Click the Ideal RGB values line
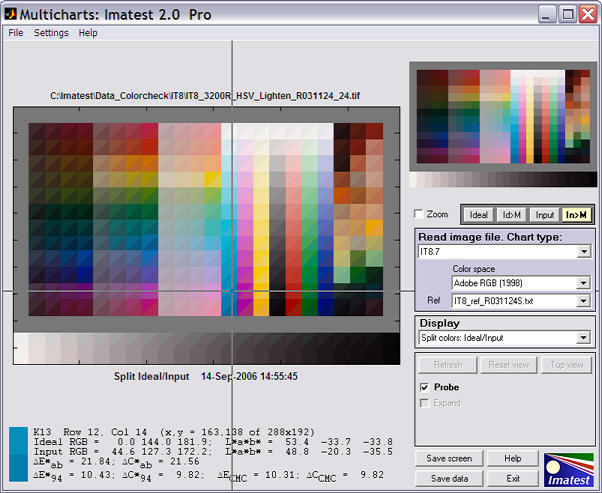 point(213,442)
